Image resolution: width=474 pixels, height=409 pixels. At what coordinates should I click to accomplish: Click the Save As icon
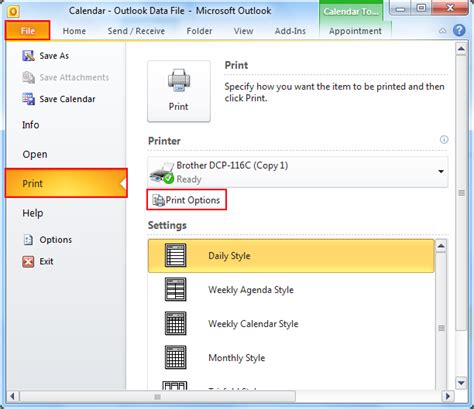28,56
